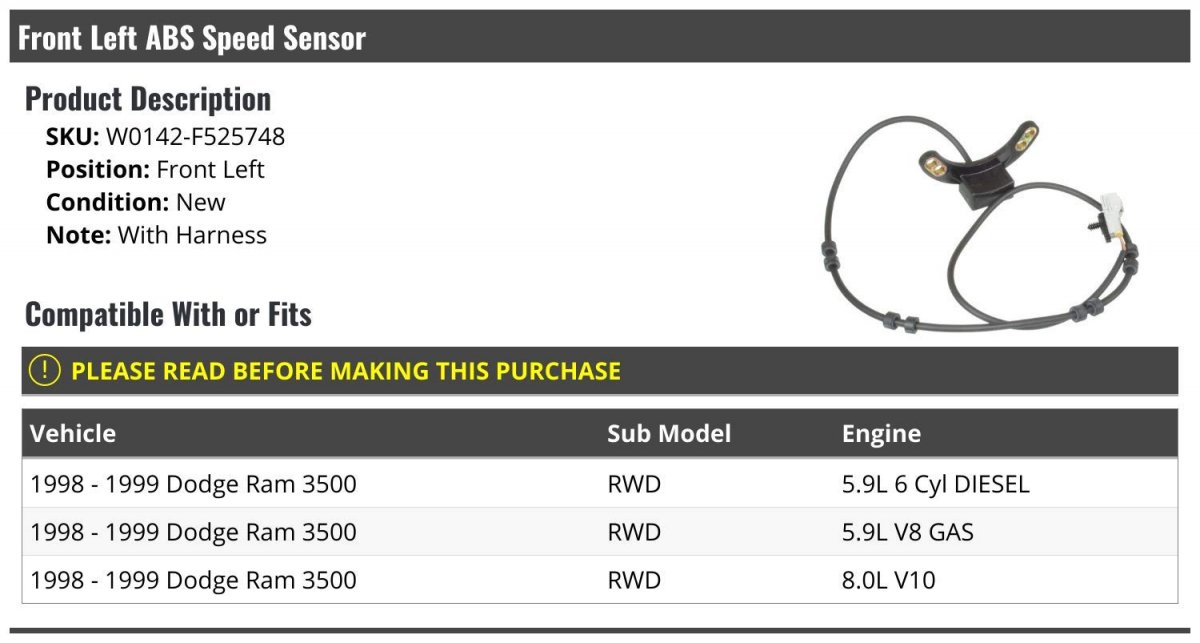Click the yellow exclamation warning icon
This screenshot has width=1200, height=643.
pos(44,371)
